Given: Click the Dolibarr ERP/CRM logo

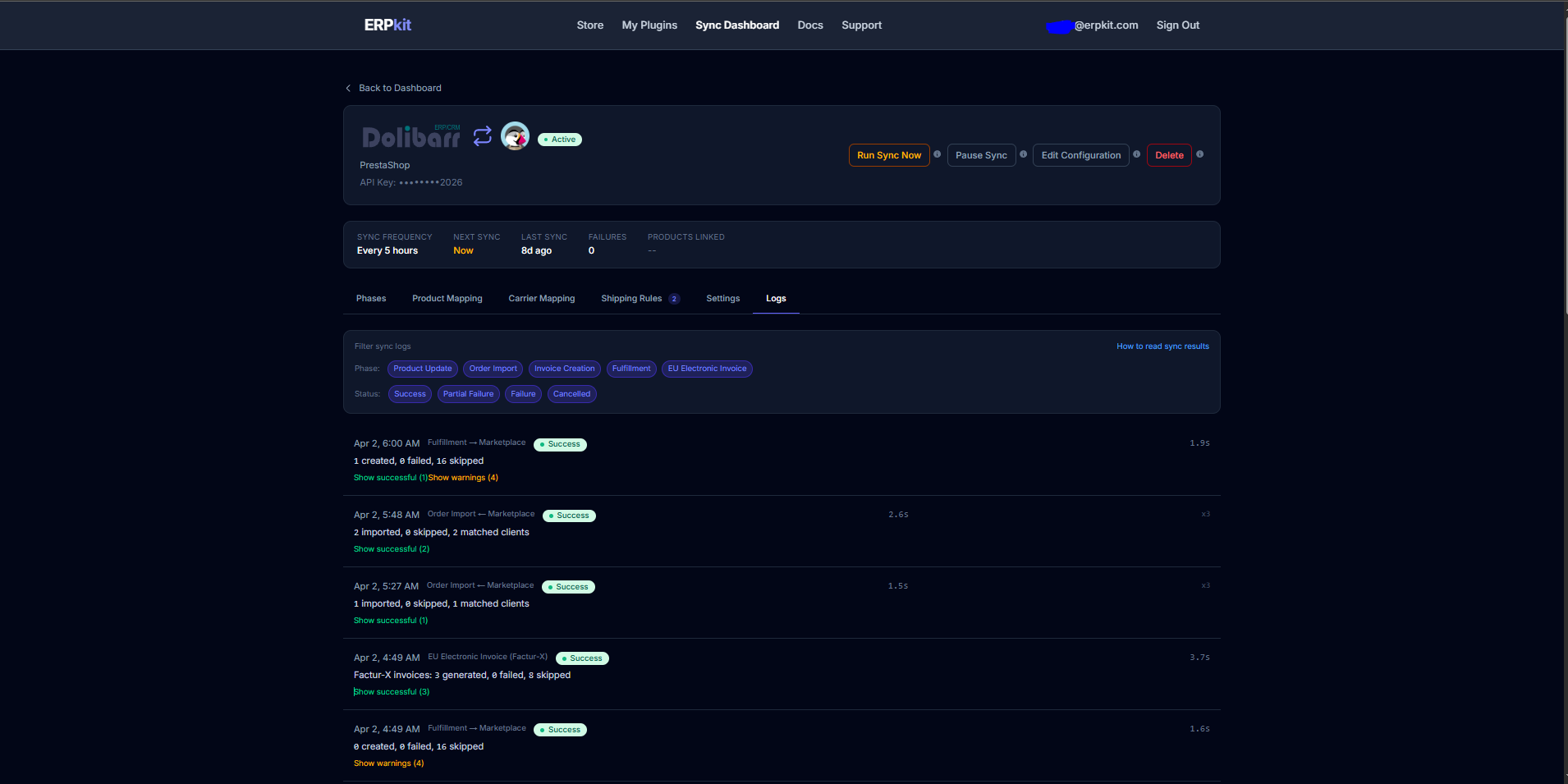Looking at the screenshot, I should coord(411,137).
